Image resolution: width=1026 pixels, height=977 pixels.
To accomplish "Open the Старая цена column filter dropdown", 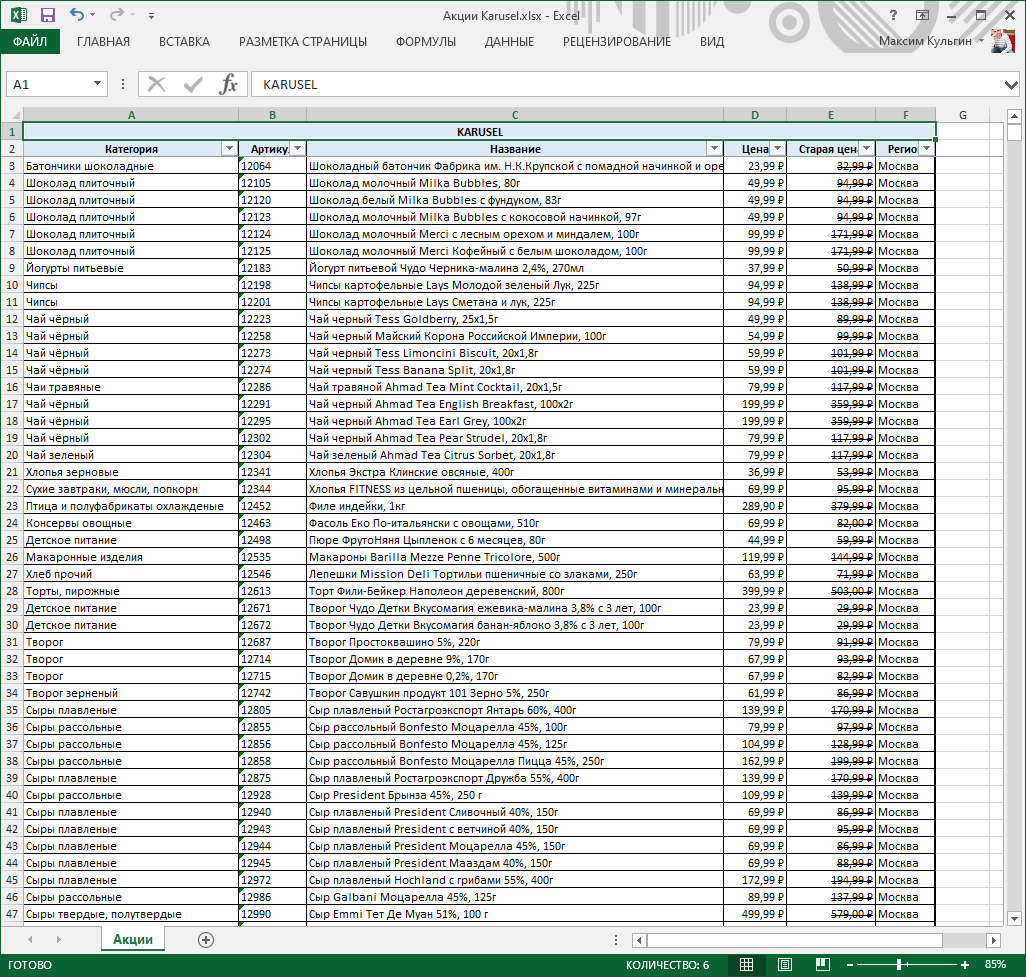I will click(x=866, y=149).
